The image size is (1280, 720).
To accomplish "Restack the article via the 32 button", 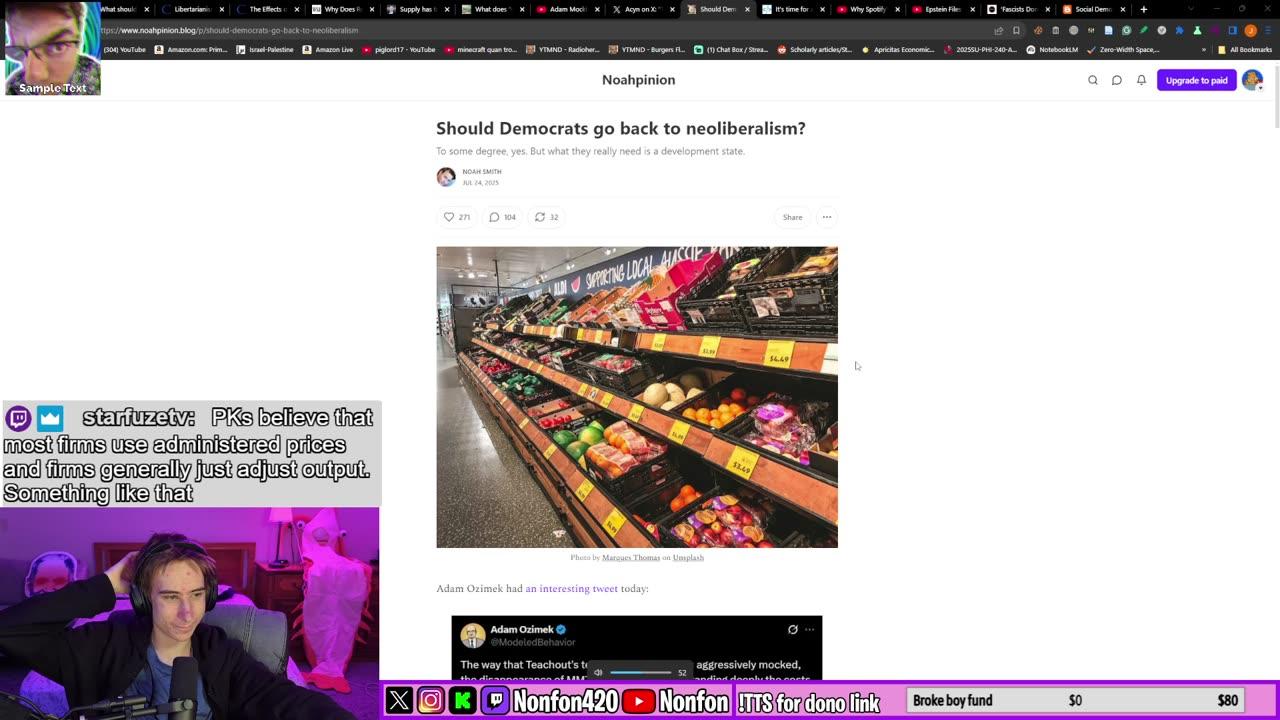I will 547,217.
